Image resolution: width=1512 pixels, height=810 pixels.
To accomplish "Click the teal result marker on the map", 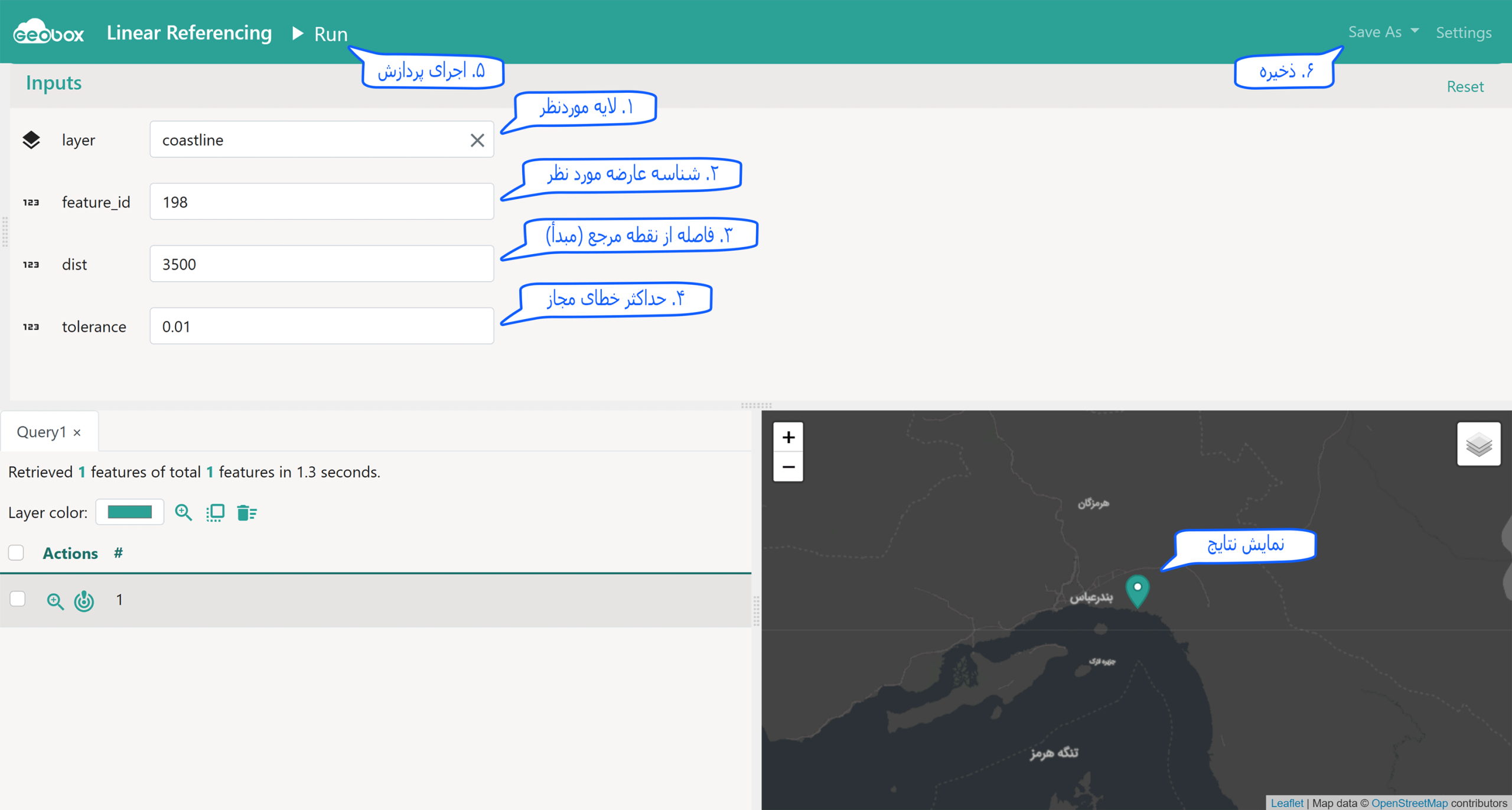I will click(1137, 591).
